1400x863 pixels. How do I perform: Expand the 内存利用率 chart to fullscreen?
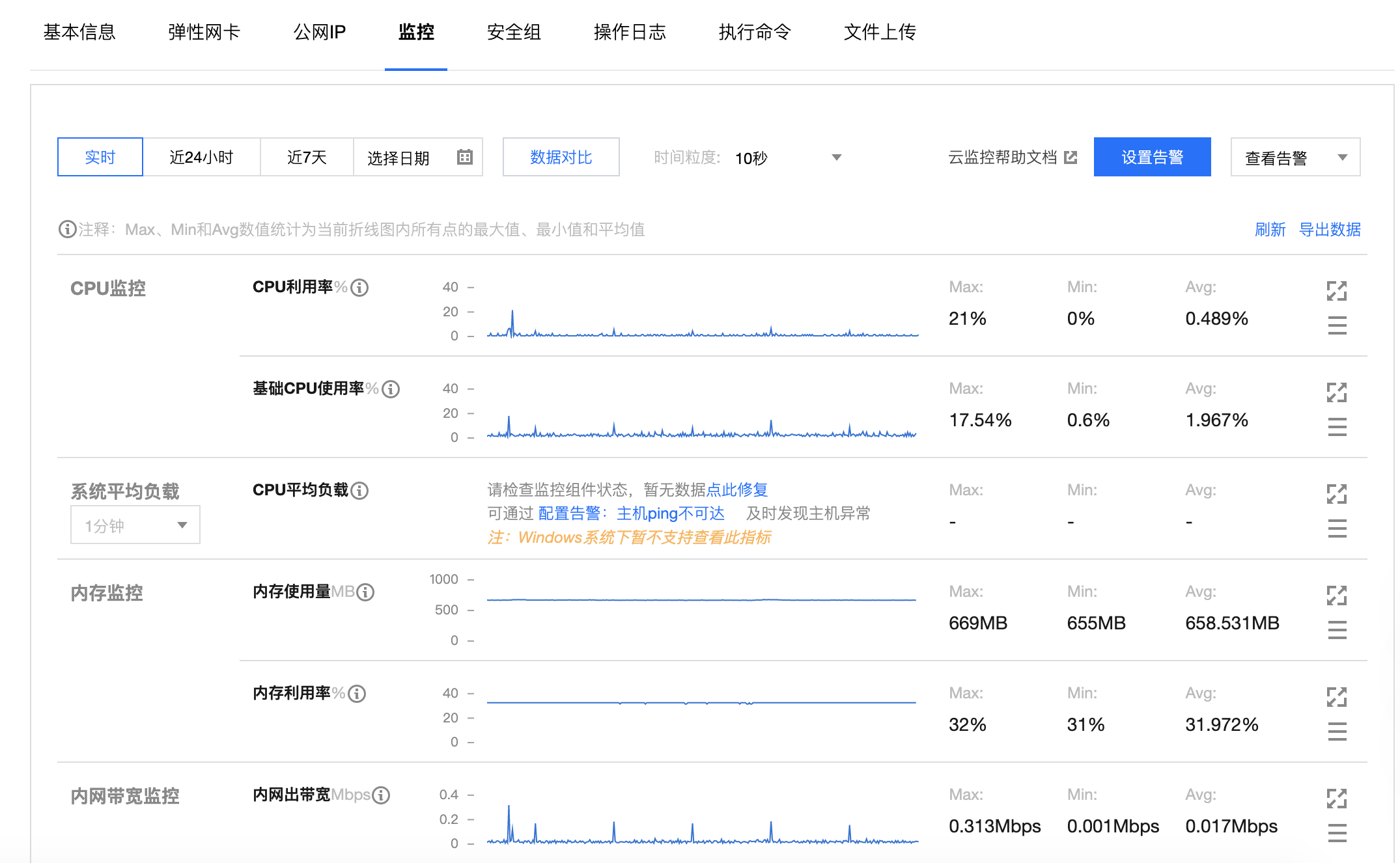coord(1337,697)
